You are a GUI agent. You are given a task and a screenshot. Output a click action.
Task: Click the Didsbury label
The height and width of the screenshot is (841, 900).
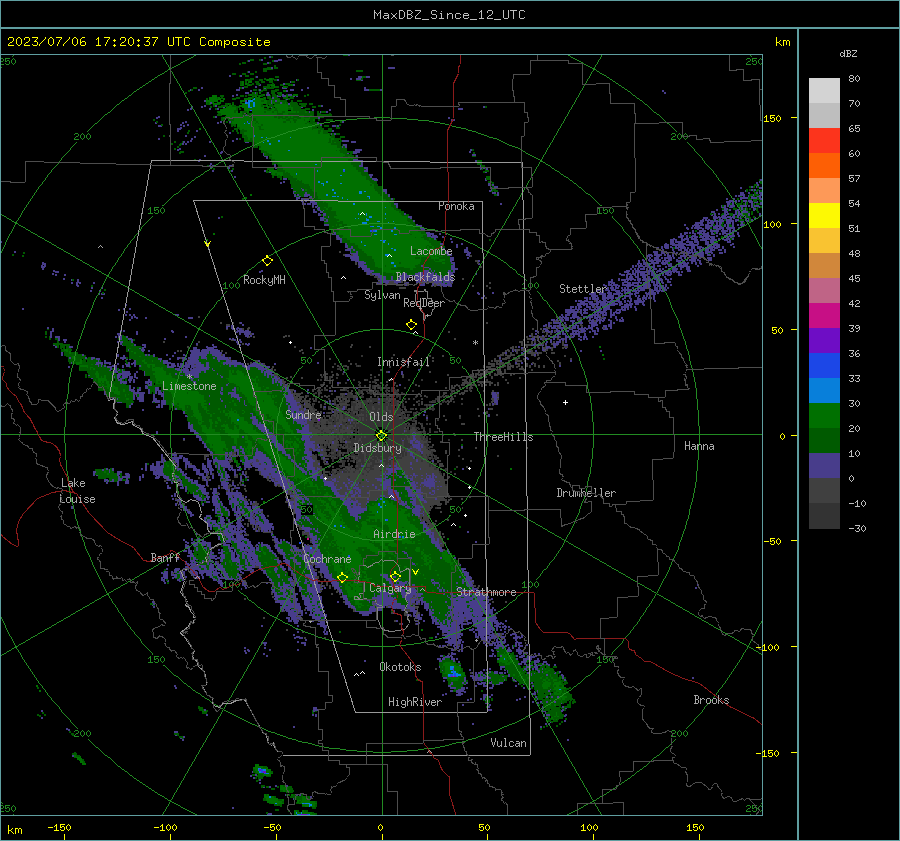point(377,448)
